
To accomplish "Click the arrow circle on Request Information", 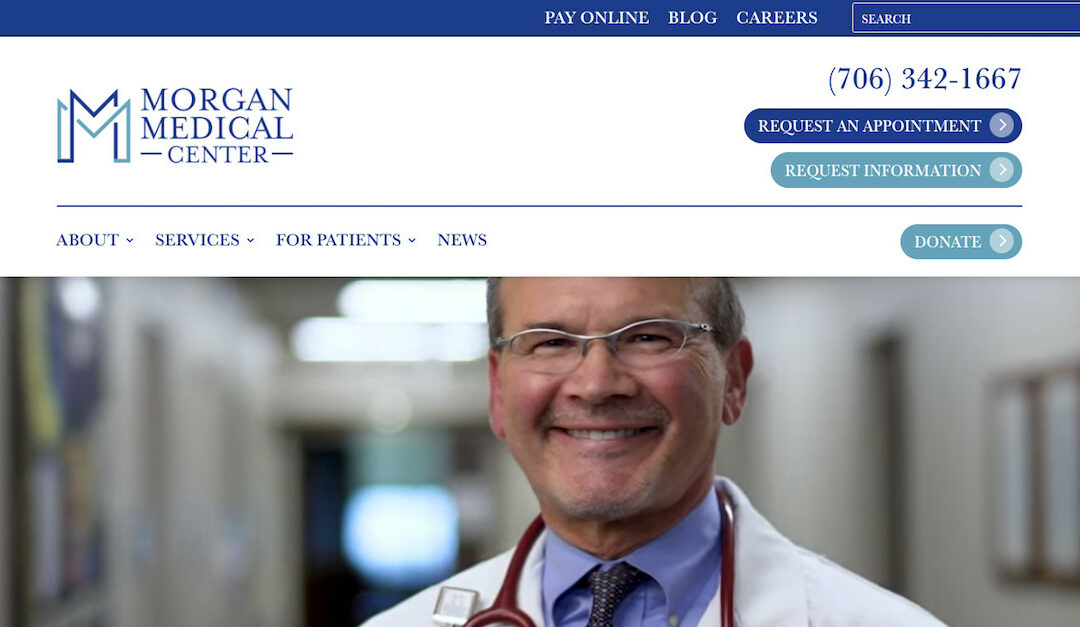I will 1002,169.
